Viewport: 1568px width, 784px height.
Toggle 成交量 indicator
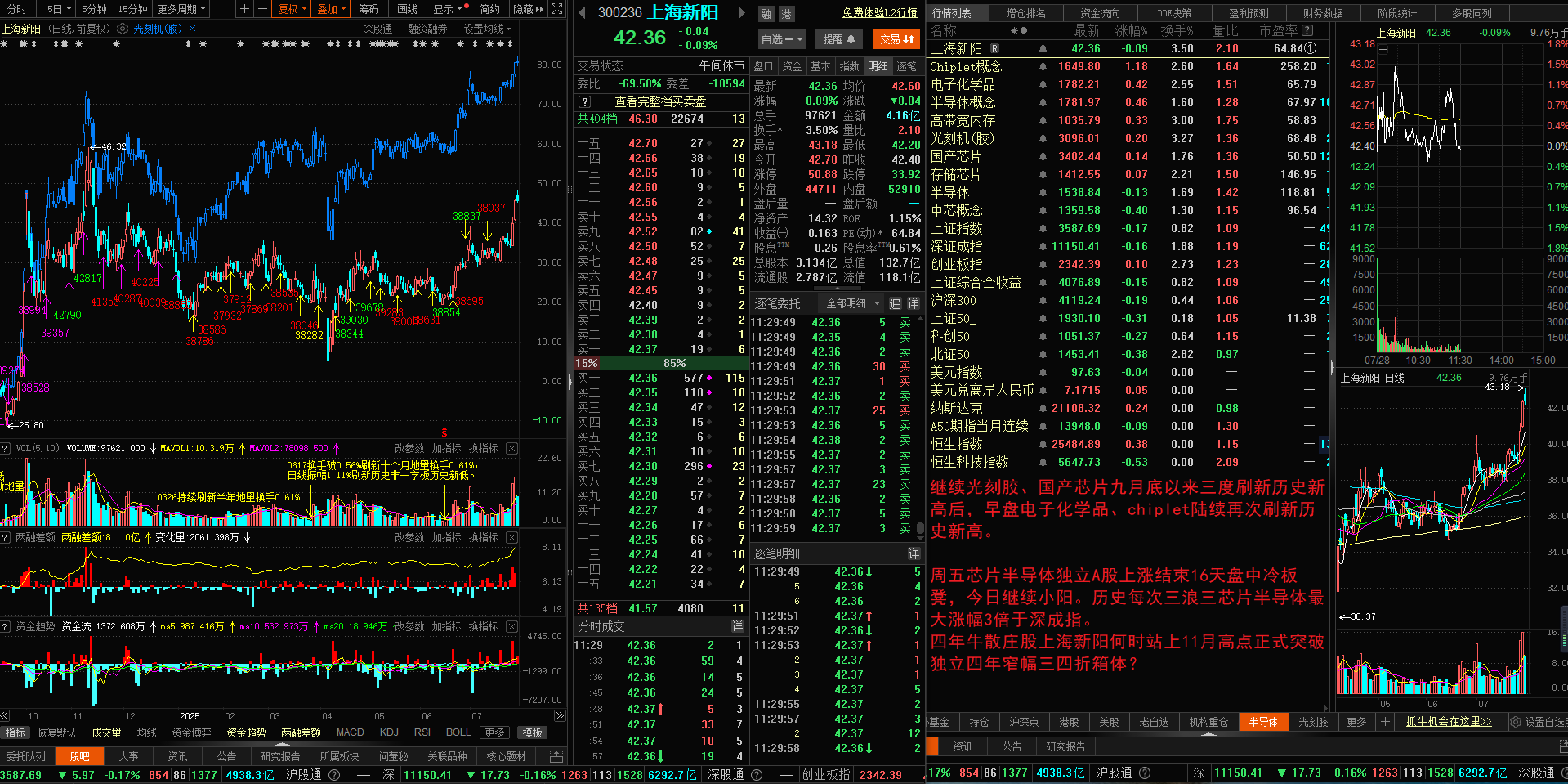[106, 732]
